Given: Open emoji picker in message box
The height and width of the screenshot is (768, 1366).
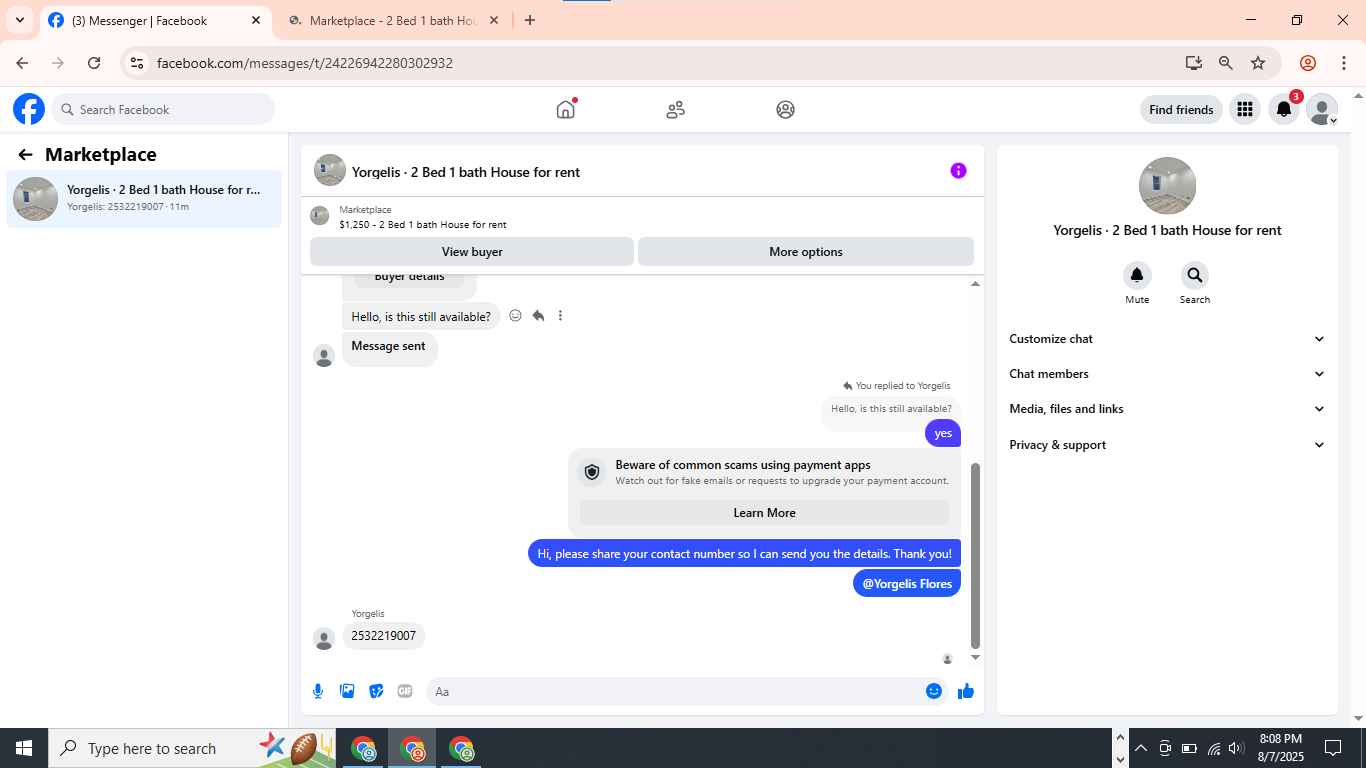Looking at the screenshot, I should click(x=934, y=691).
